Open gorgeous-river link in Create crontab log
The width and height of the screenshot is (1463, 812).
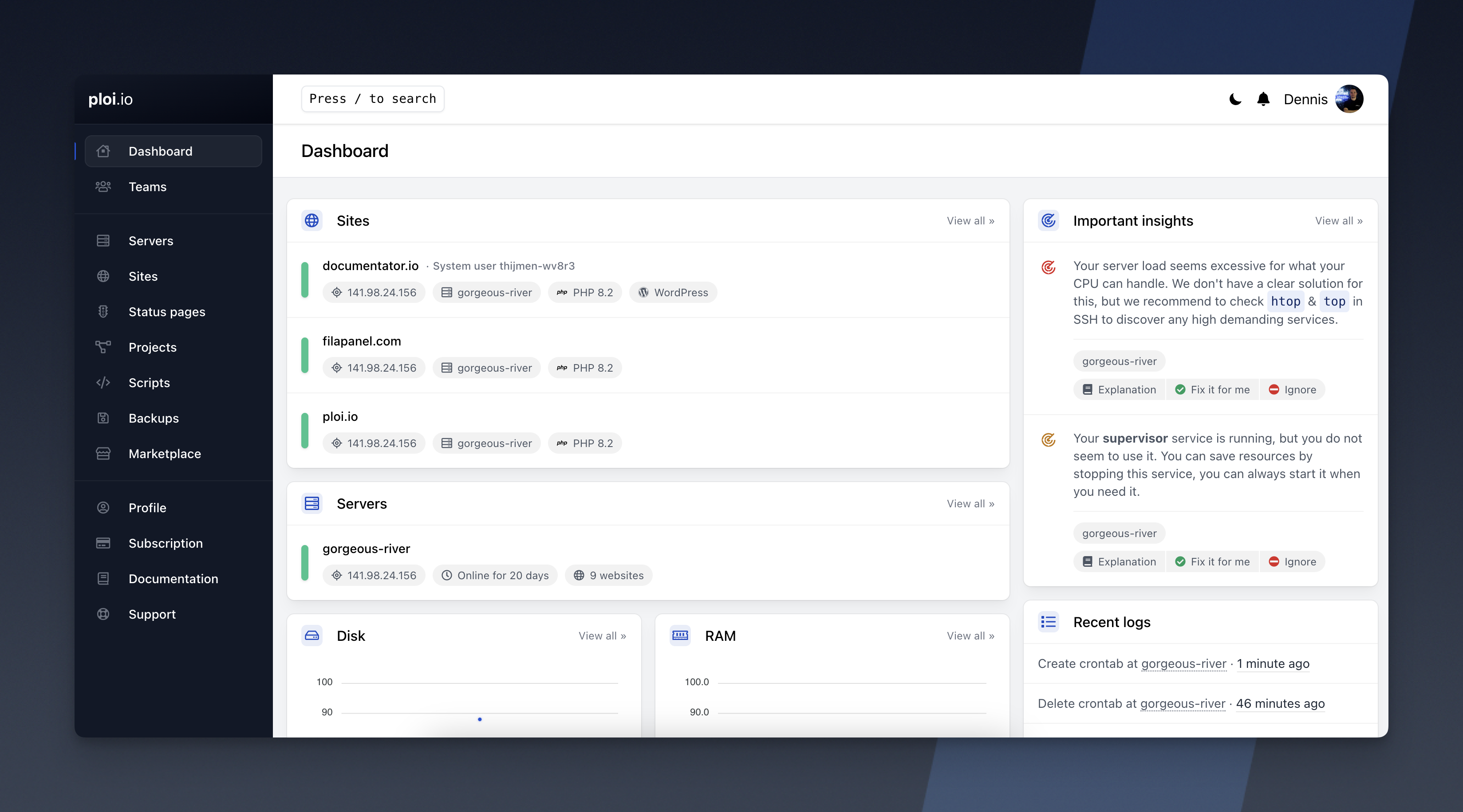(1183, 664)
